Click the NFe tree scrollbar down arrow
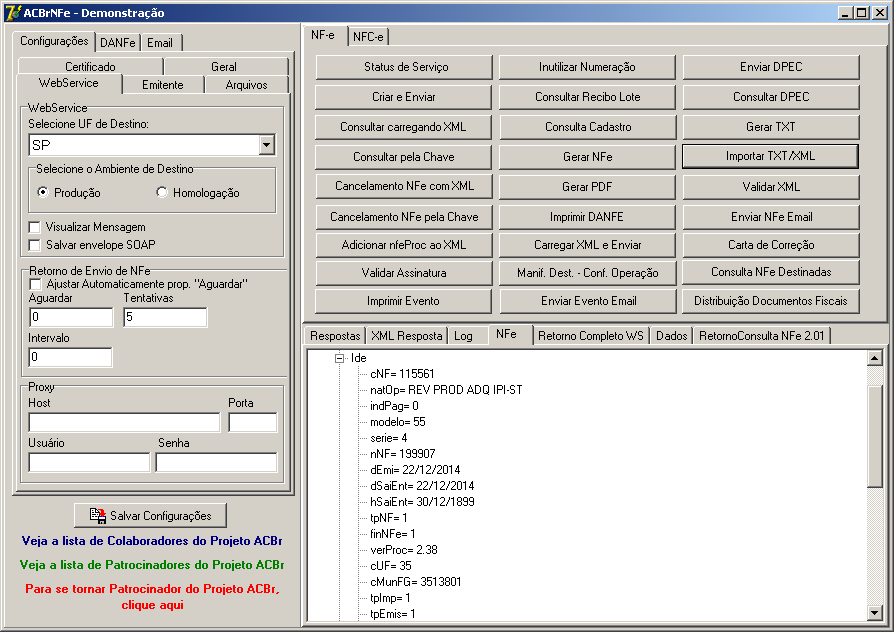Image resolution: width=894 pixels, height=632 pixels. [x=875, y=613]
